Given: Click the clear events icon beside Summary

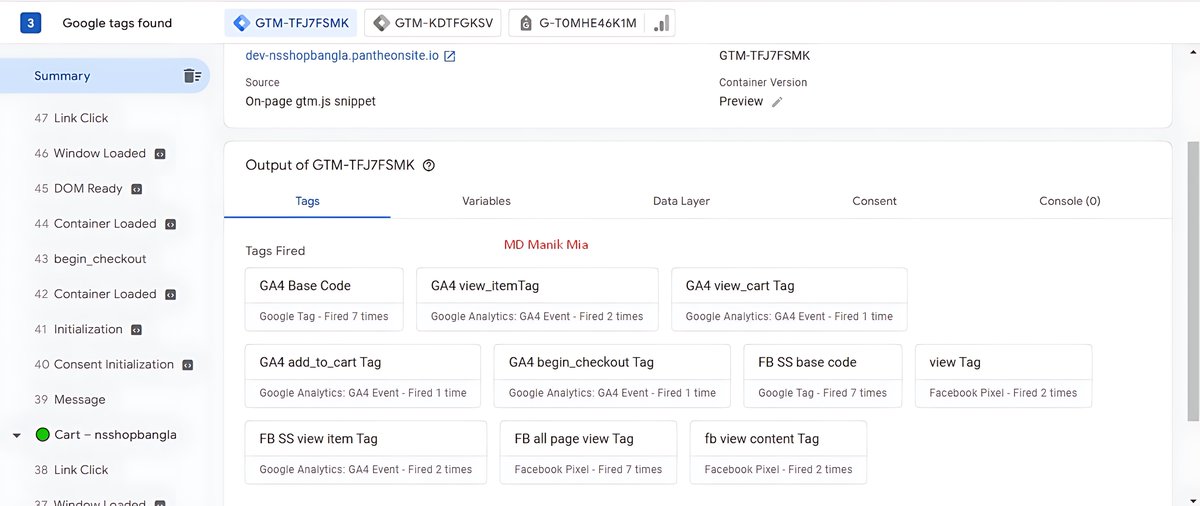Looking at the screenshot, I should pyautogui.click(x=192, y=76).
